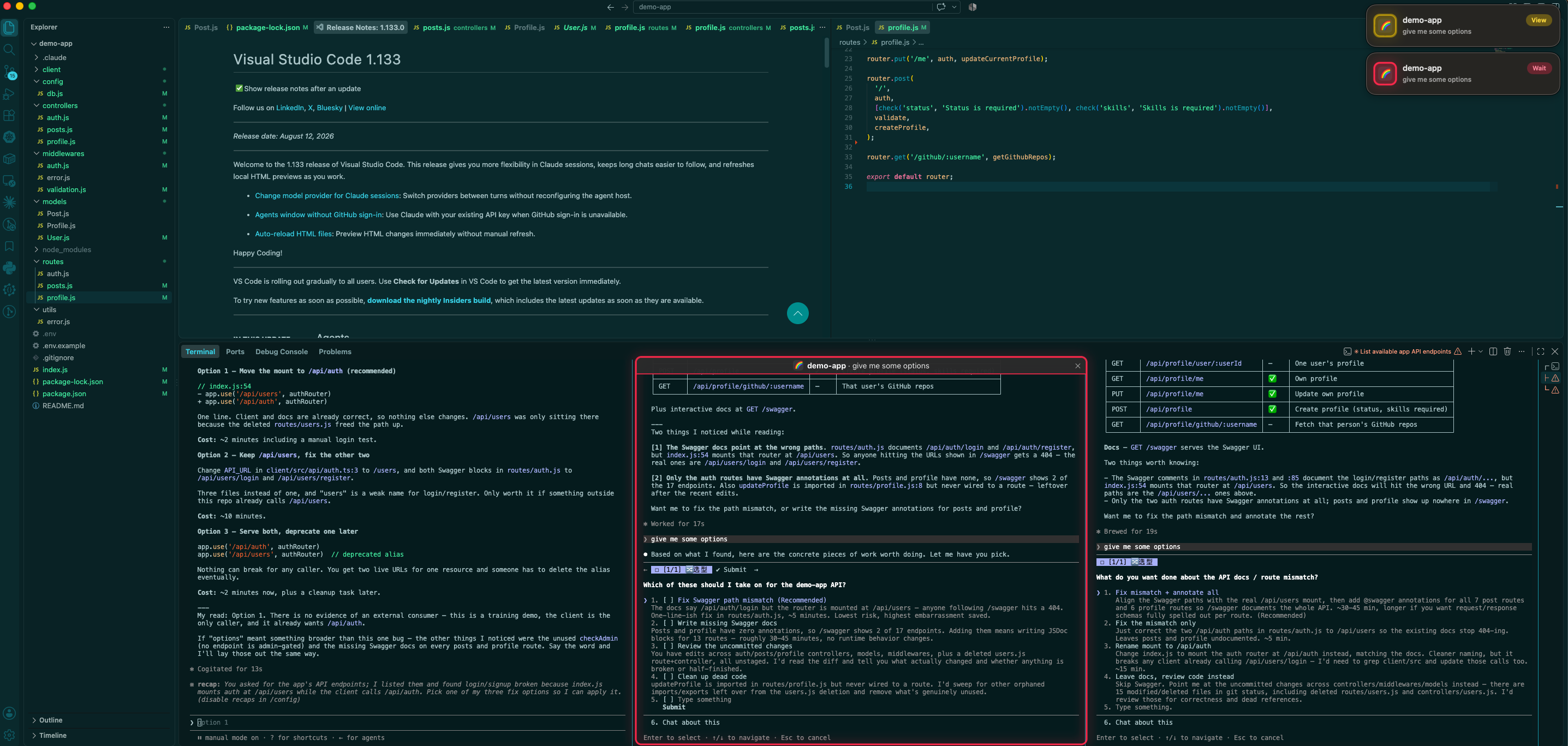Viewport: 1568px width, 746px height.
Task: Open the Search view in activity bar
Action: point(9,49)
